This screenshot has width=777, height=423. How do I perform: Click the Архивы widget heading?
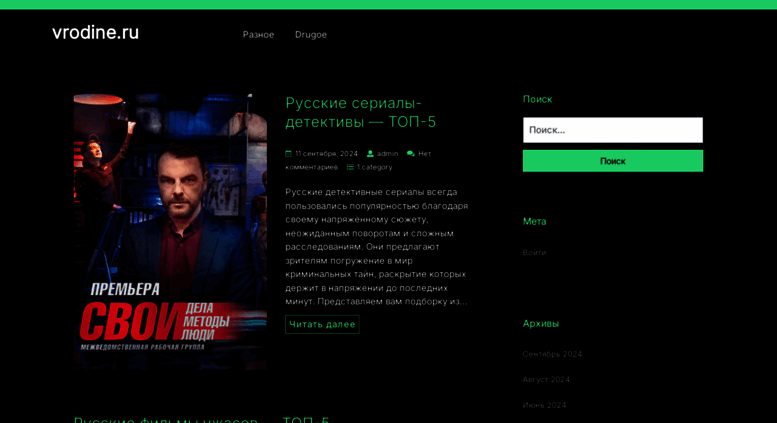tap(541, 323)
